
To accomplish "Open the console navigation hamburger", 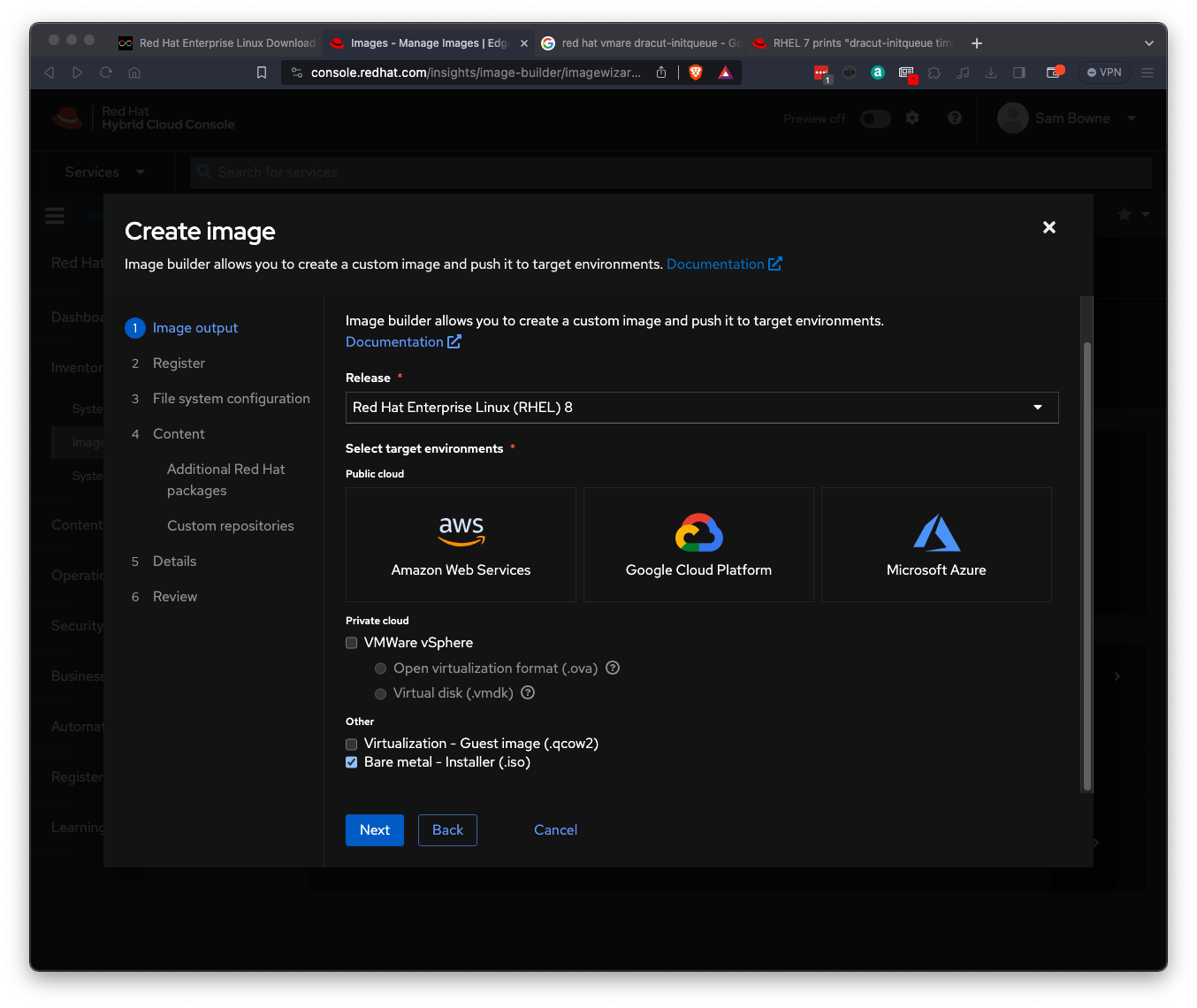I will (x=55, y=215).
